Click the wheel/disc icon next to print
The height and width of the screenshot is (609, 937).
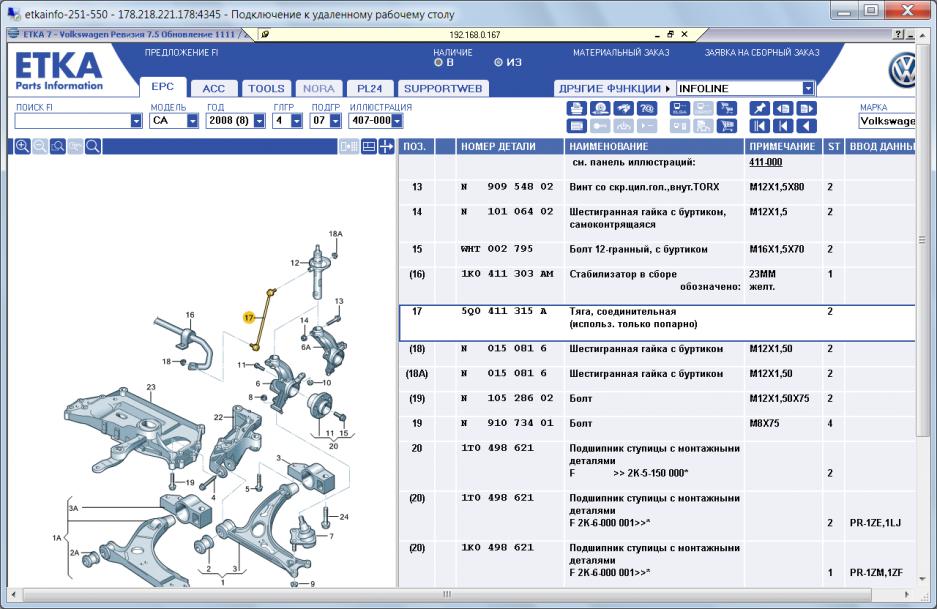(x=600, y=108)
